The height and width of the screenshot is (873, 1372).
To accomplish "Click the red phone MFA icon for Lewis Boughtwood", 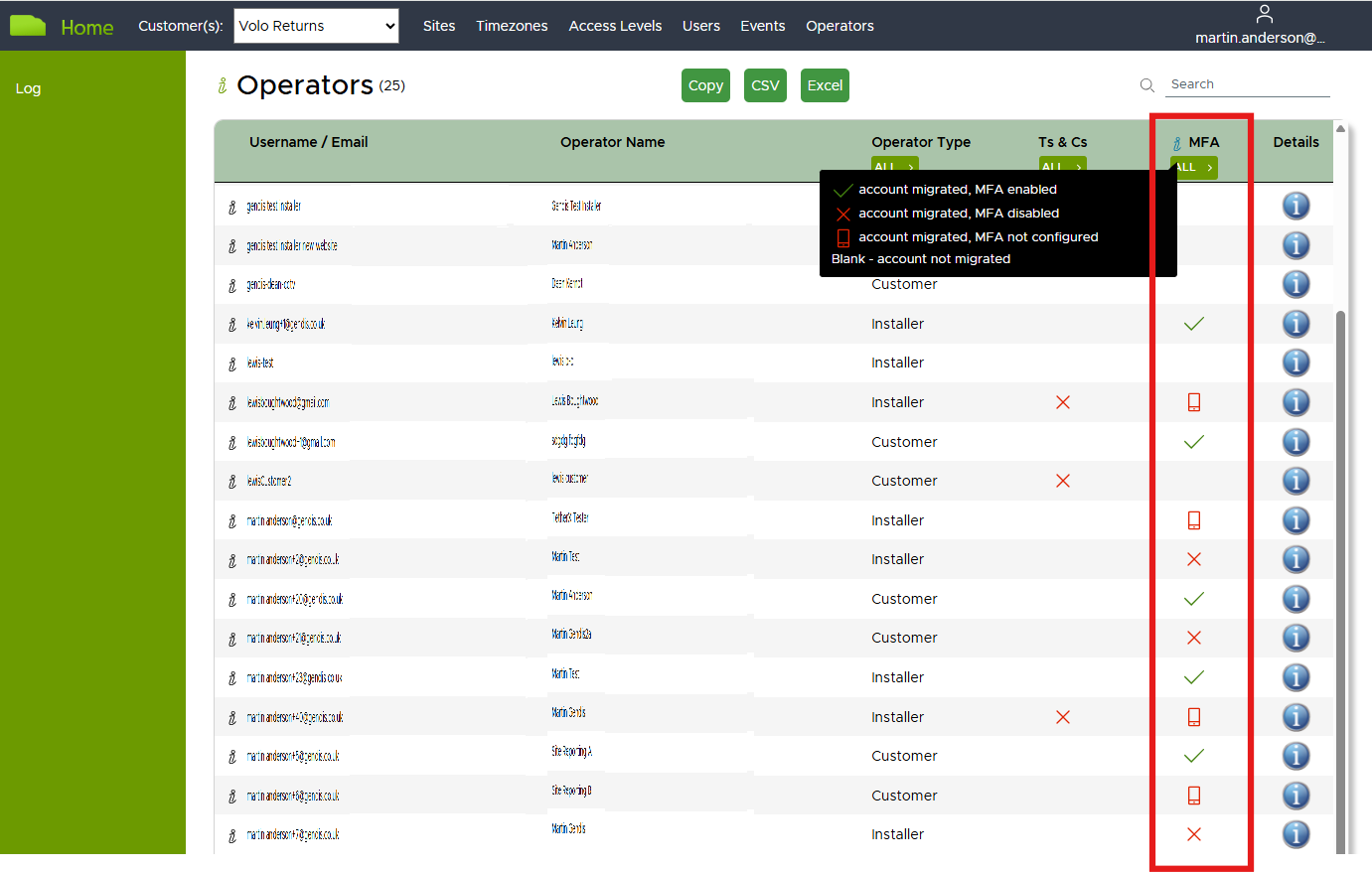I will (x=1193, y=402).
